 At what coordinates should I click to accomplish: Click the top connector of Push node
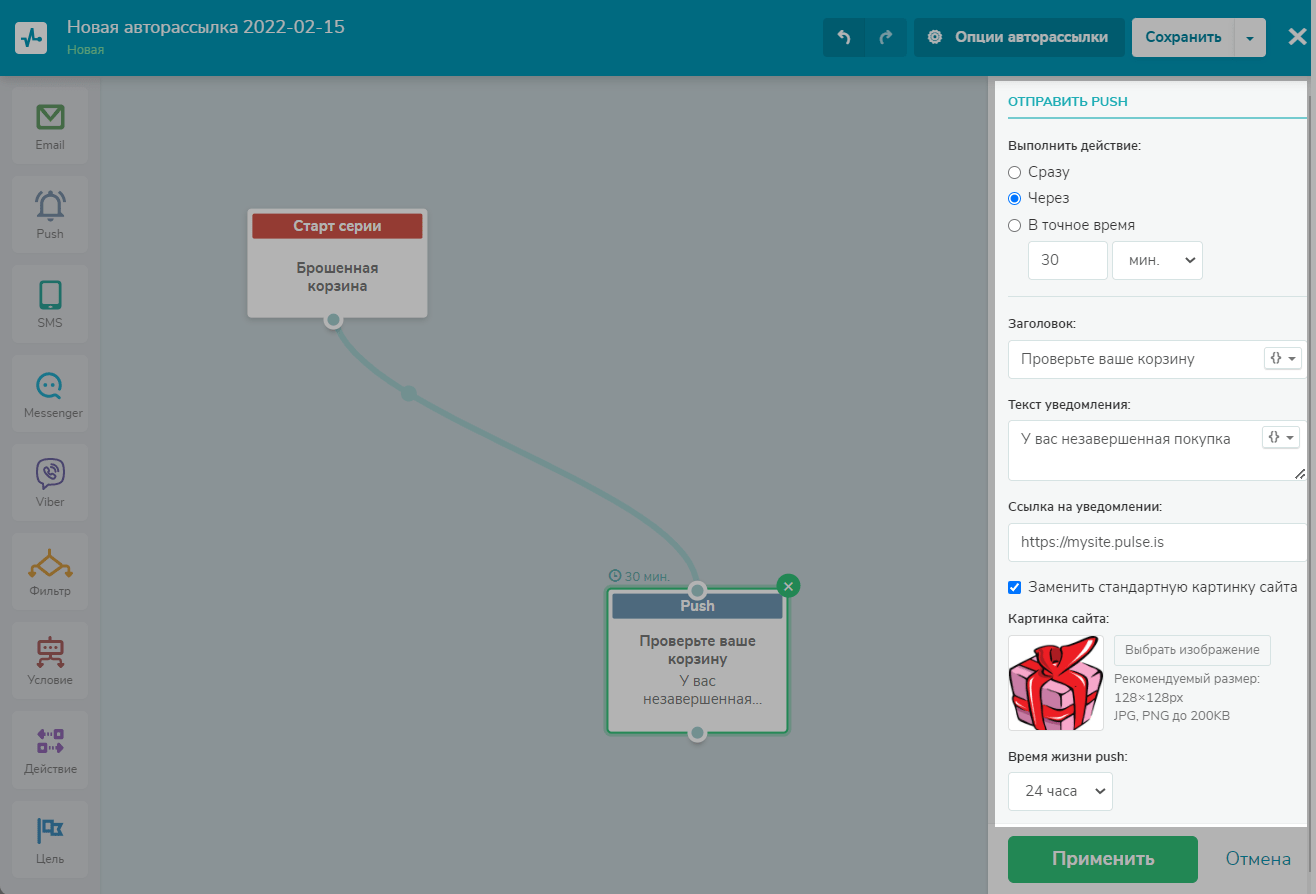(x=698, y=590)
